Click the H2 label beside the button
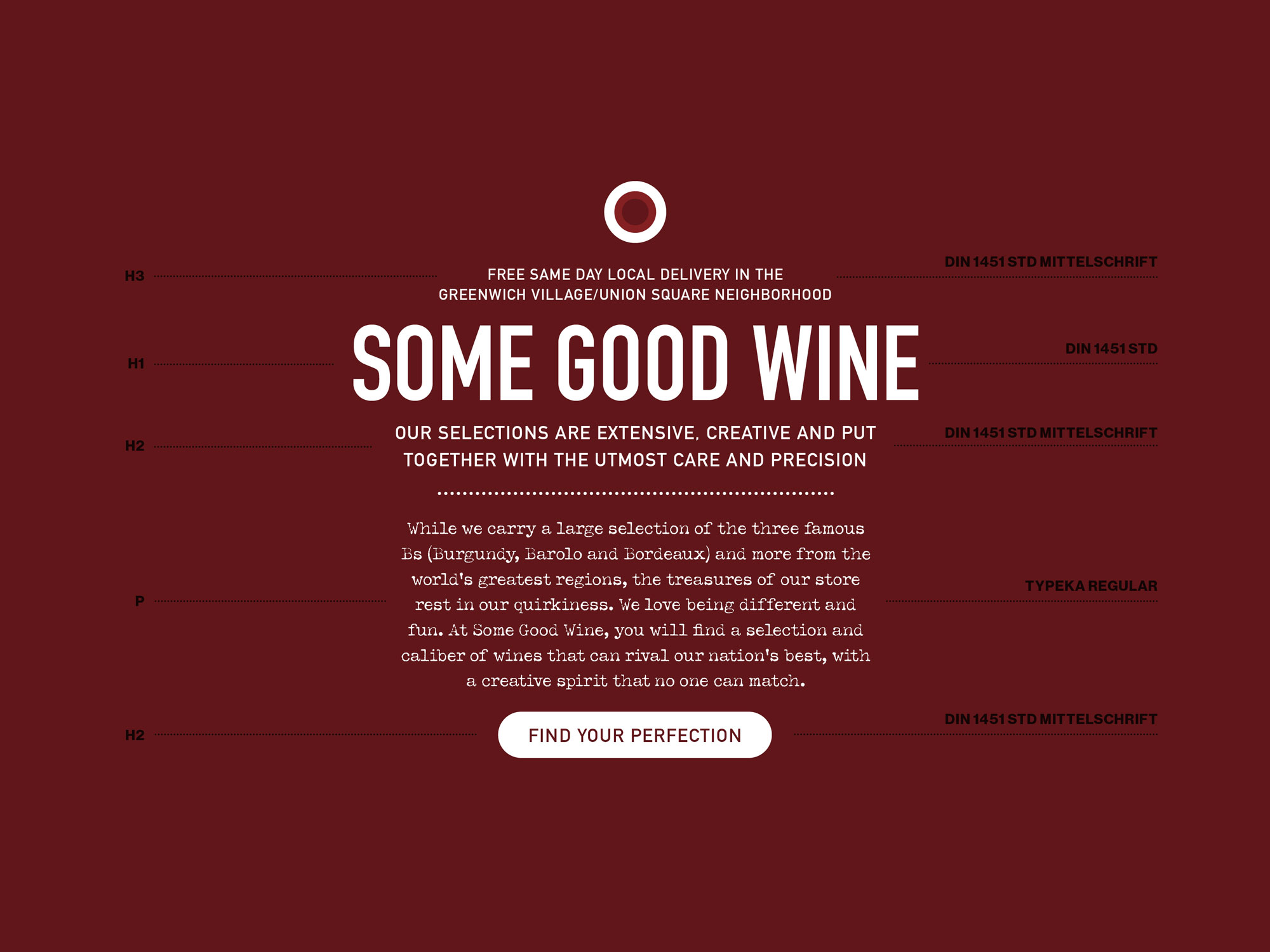The image size is (1270, 952). [x=135, y=736]
